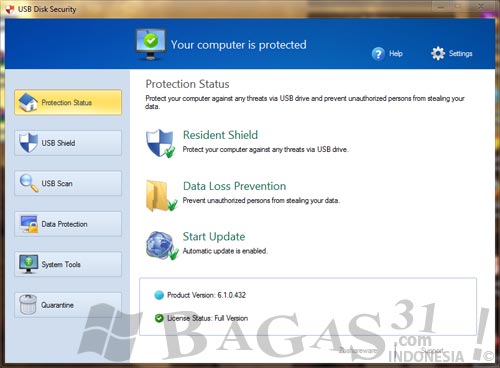The image size is (500, 368).
Task: Click the Resident Shield icon
Action: click(161, 143)
